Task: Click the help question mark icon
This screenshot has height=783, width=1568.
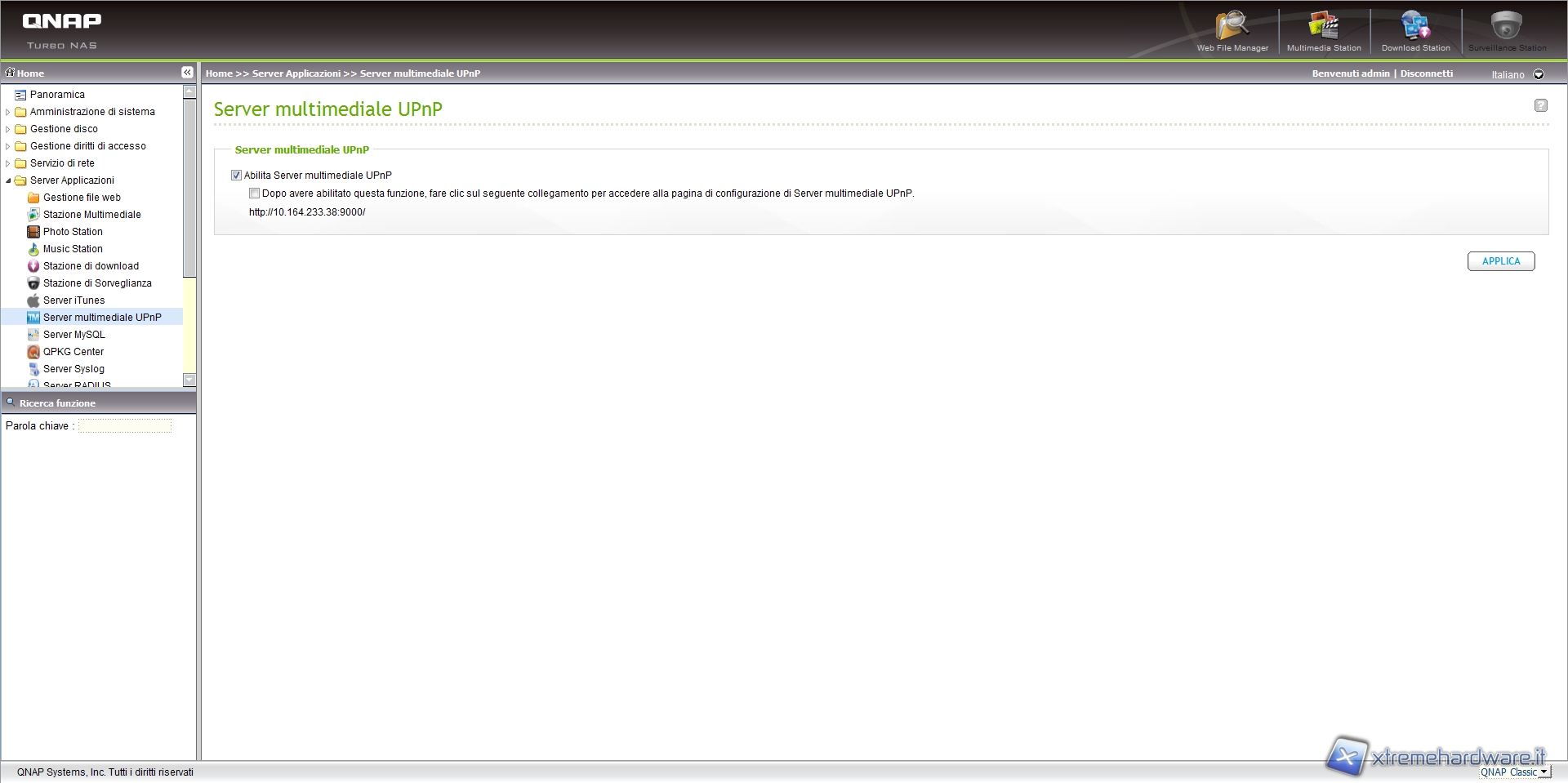Action: point(1540,105)
